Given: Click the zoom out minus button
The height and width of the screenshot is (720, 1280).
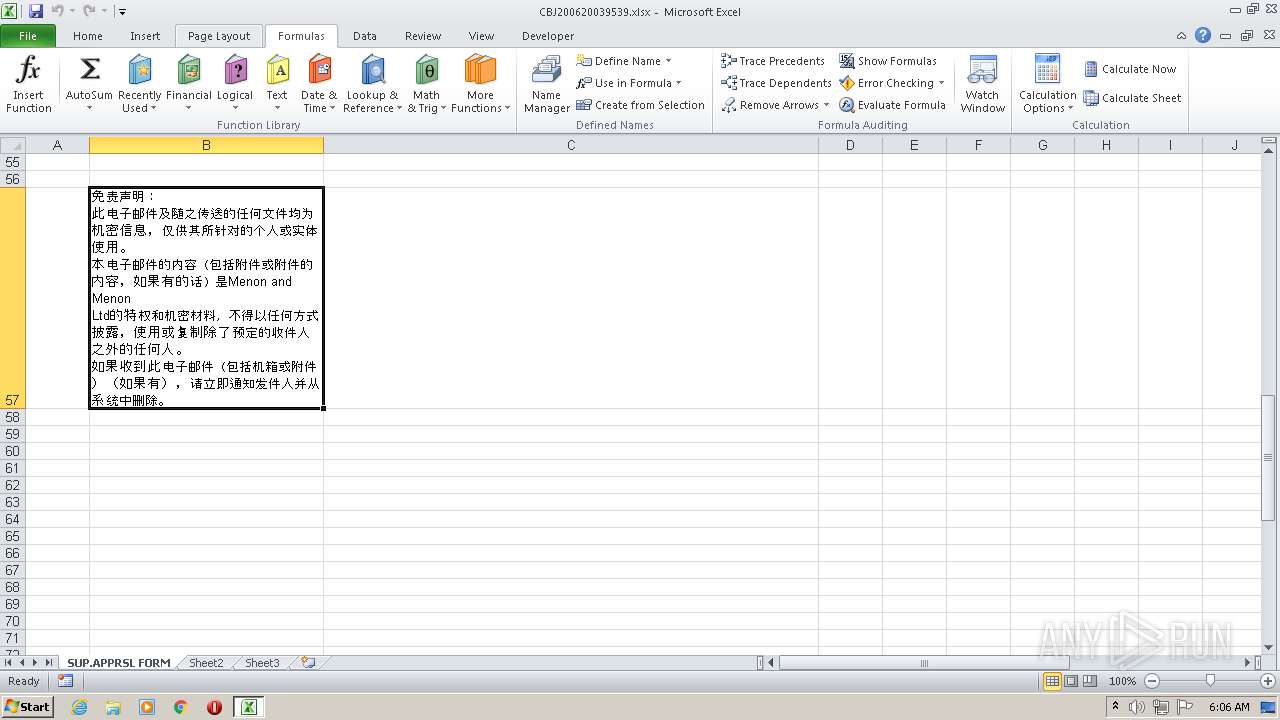Looking at the screenshot, I should (1151, 681).
